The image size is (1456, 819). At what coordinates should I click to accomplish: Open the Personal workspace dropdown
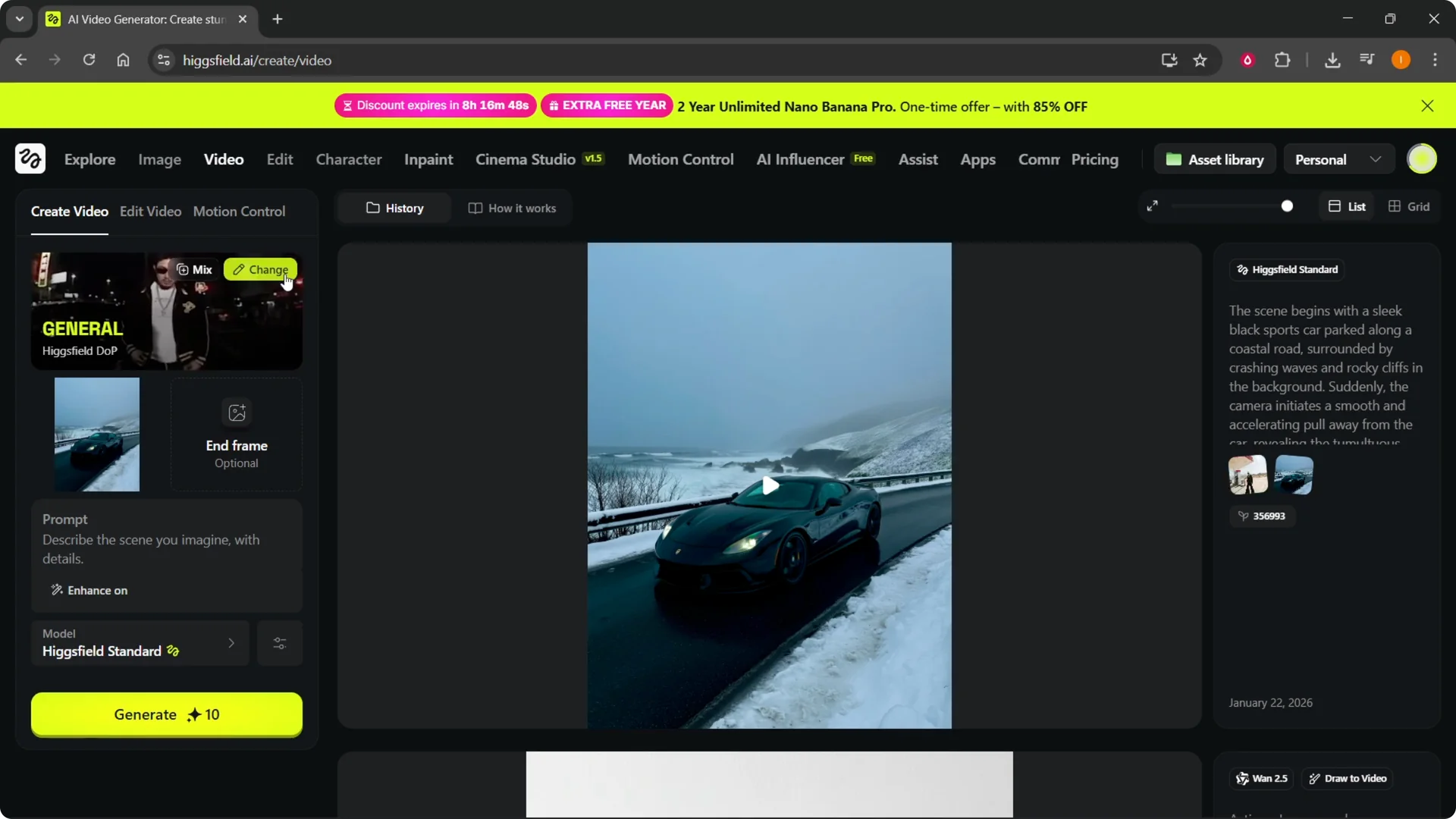1337,159
